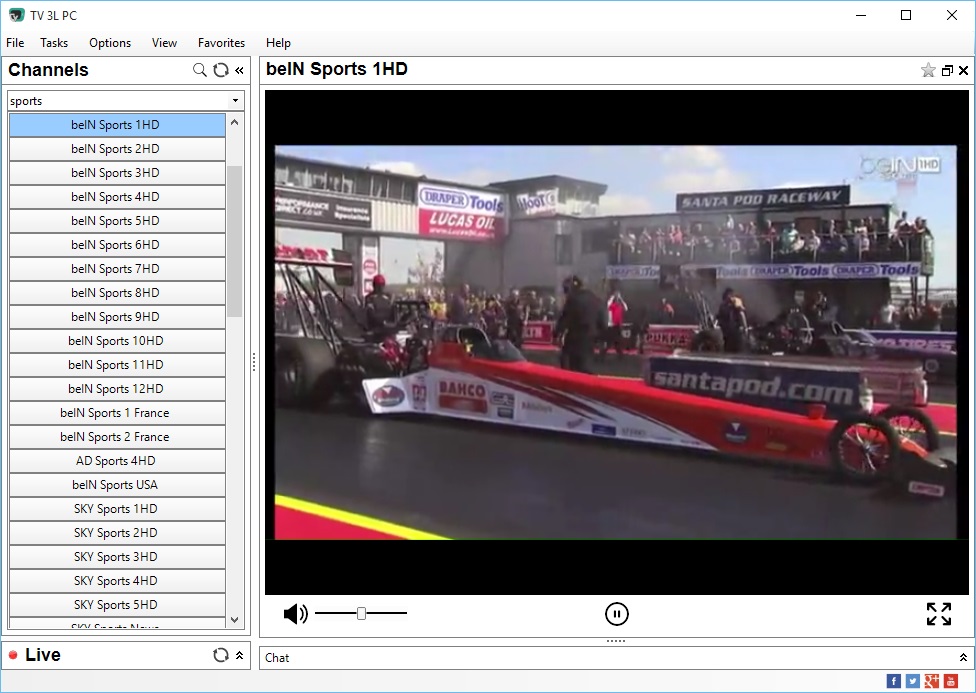Click the channel list scroll-up arrow
The image size is (976, 693).
point(235,122)
